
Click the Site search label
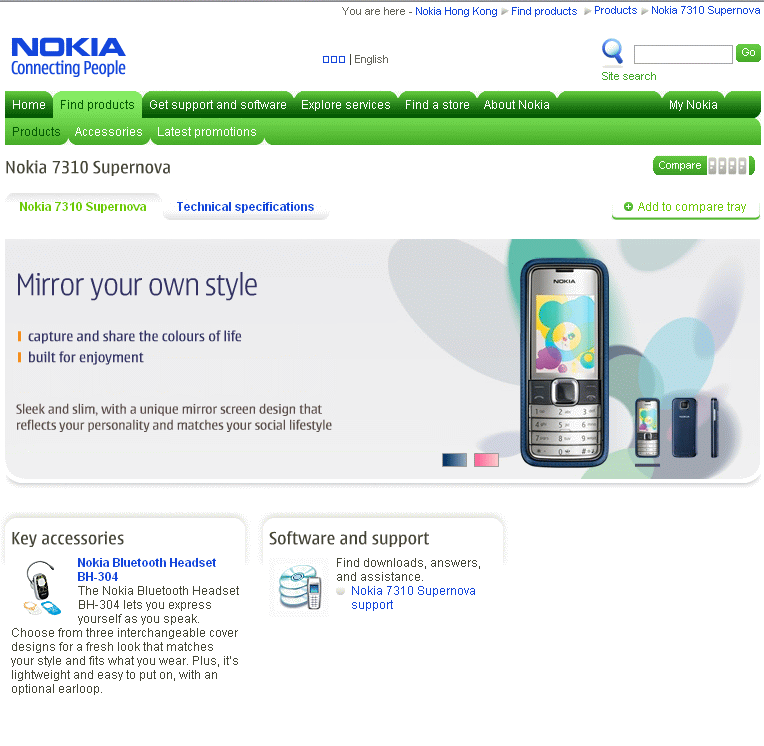coord(629,77)
